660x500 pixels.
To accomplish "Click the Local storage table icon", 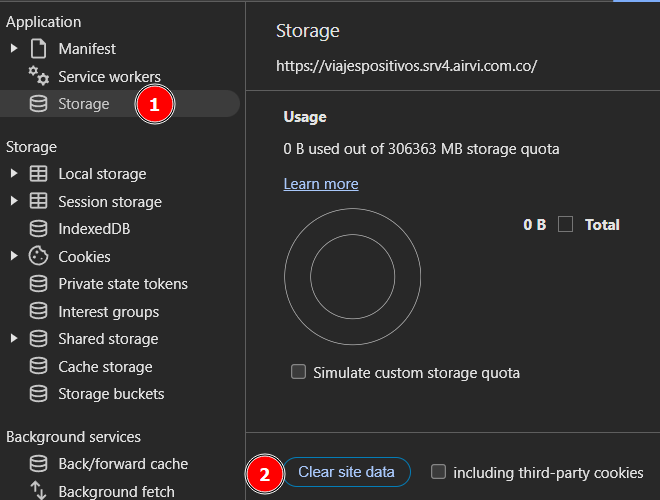I will pos(39,174).
